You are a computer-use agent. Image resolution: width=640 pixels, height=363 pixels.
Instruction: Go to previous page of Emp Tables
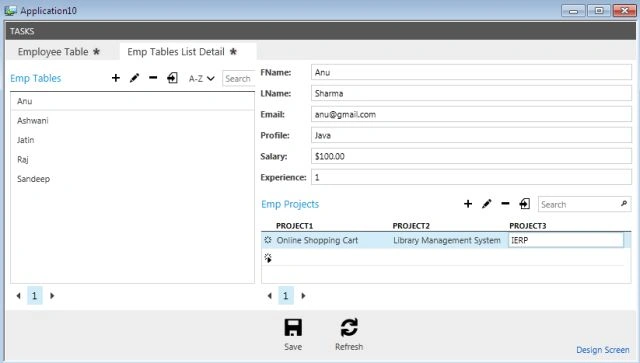pyautogui.click(x=18, y=296)
